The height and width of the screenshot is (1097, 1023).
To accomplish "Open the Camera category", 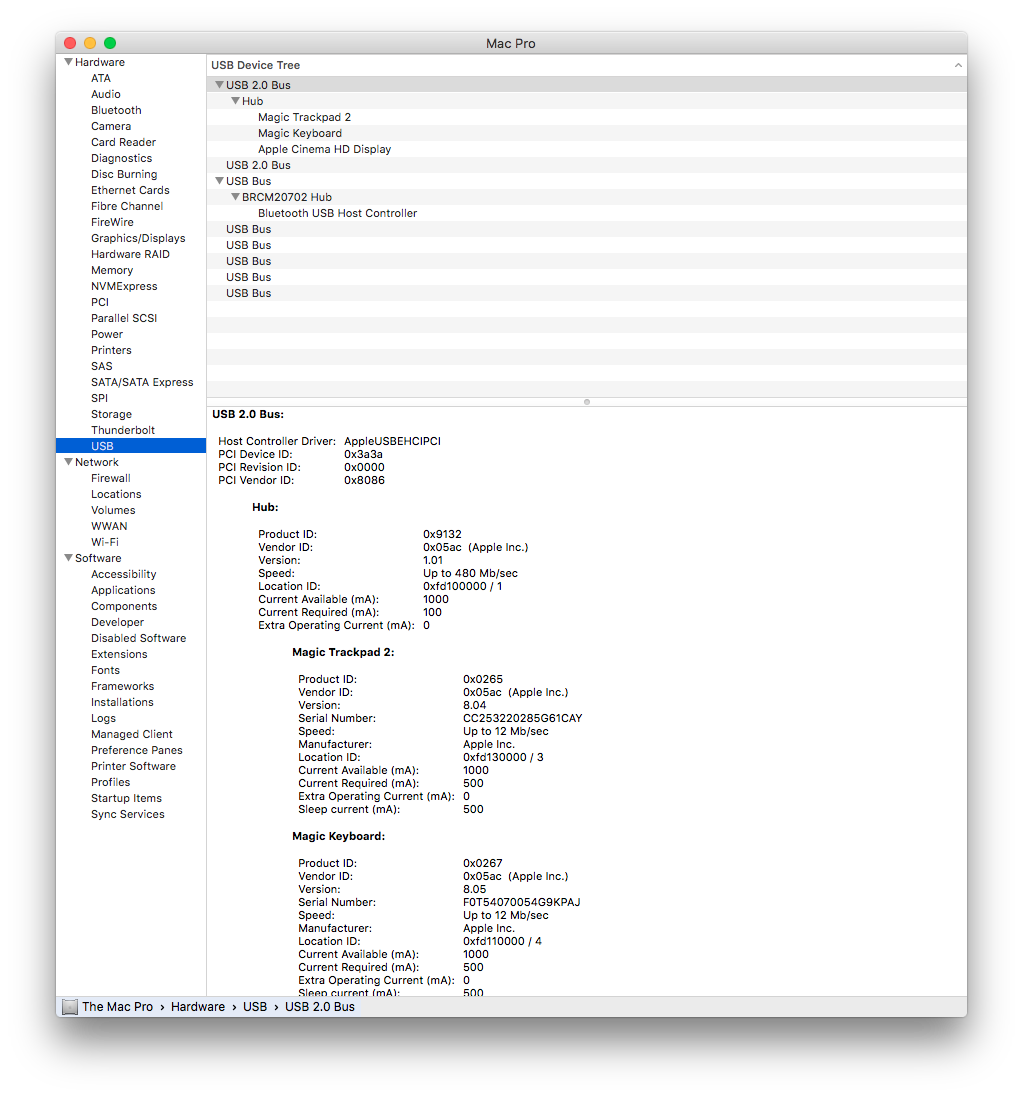I will pyautogui.click(x=111, y=126).
